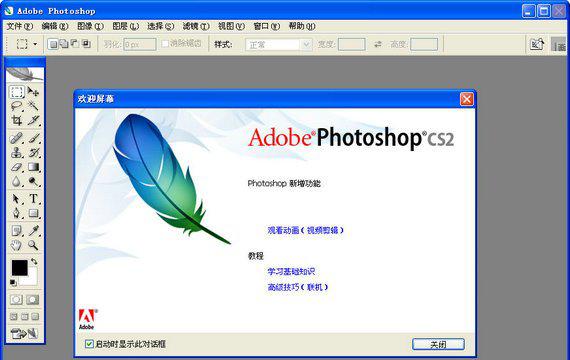Screen dimensions: 570x360
Task: Click the 宽度 width input field
Action: point(352,45)
